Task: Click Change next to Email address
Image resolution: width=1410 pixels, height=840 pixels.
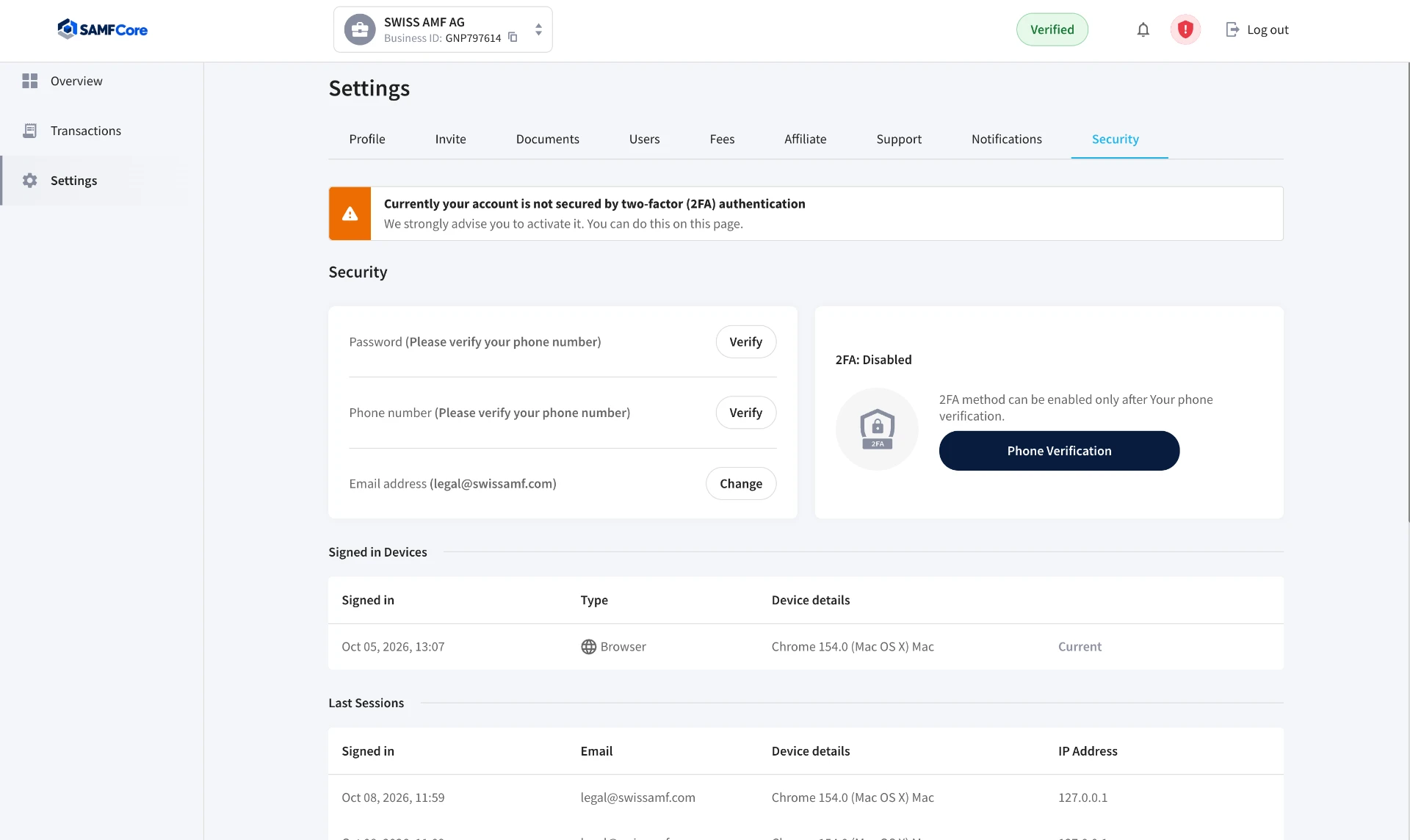Action: coord(740,484)
